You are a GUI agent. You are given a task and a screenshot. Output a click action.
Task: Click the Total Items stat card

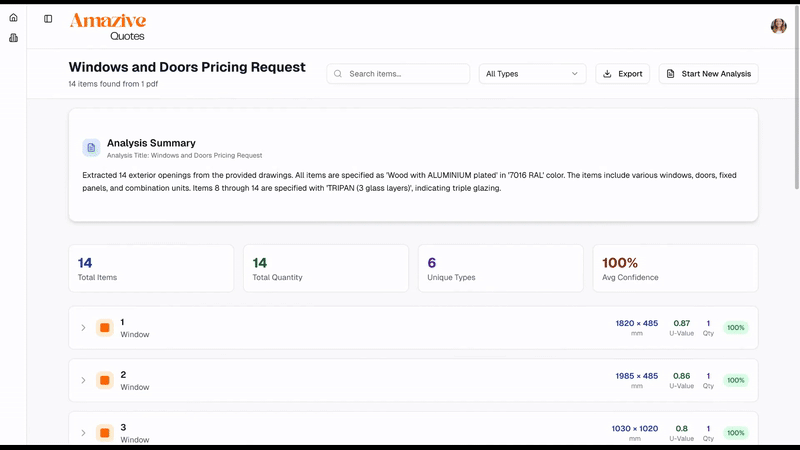151,268
